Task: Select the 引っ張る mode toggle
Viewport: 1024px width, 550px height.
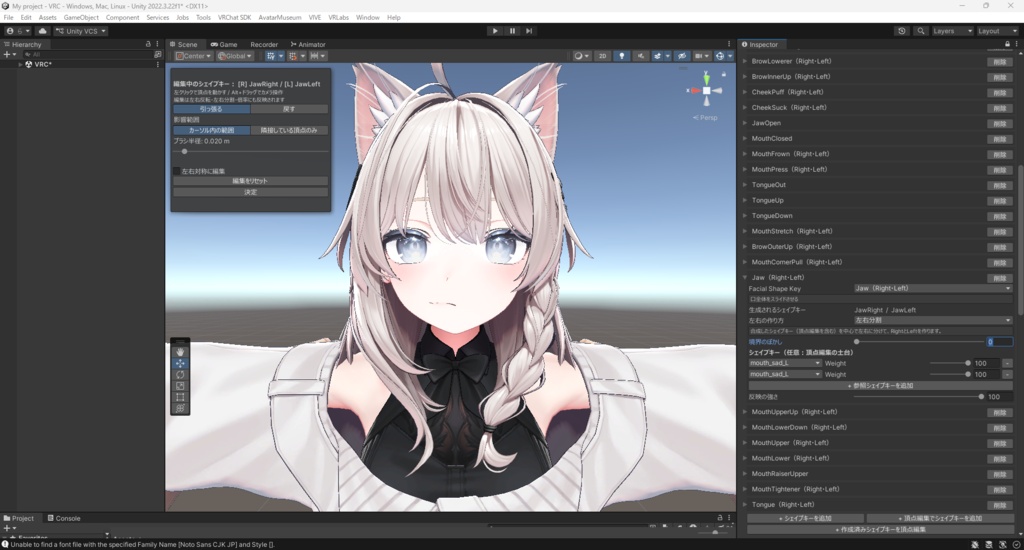Action: pyautogui.click(x=211, y=109)
